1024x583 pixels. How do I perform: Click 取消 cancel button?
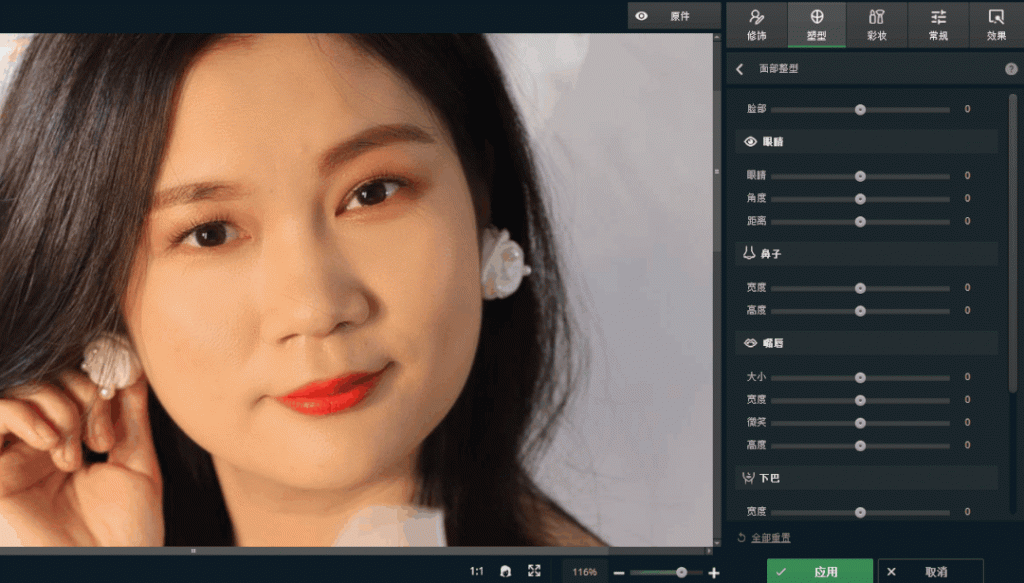[929, 572]
